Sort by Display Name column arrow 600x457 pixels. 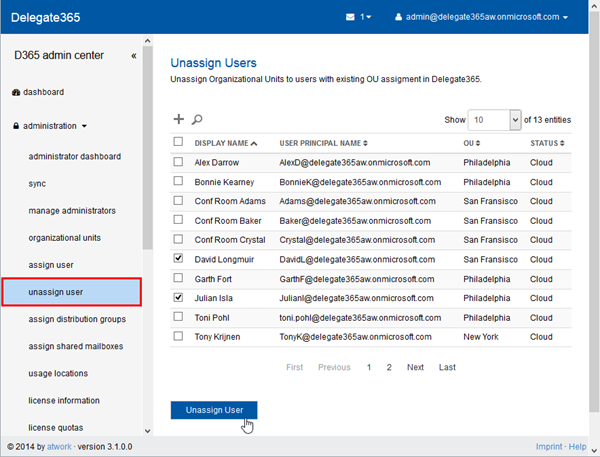254,143
